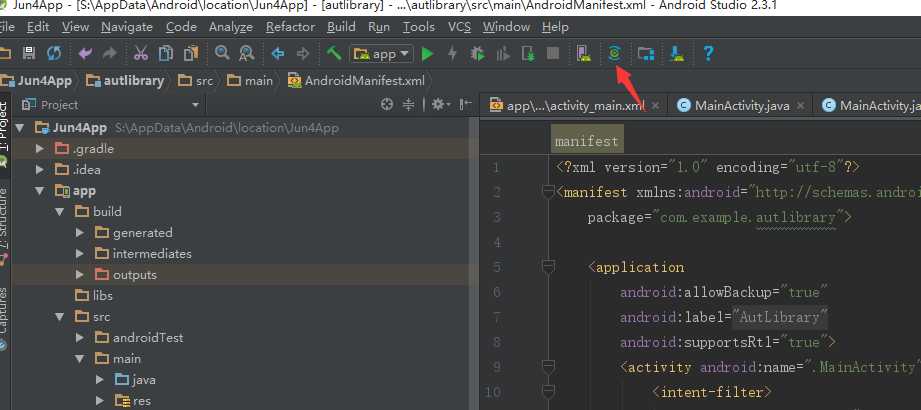This screenshot has width=921, height=410.
Task: Close the activity_main.xml tab
Action: (x=656, y=106)
